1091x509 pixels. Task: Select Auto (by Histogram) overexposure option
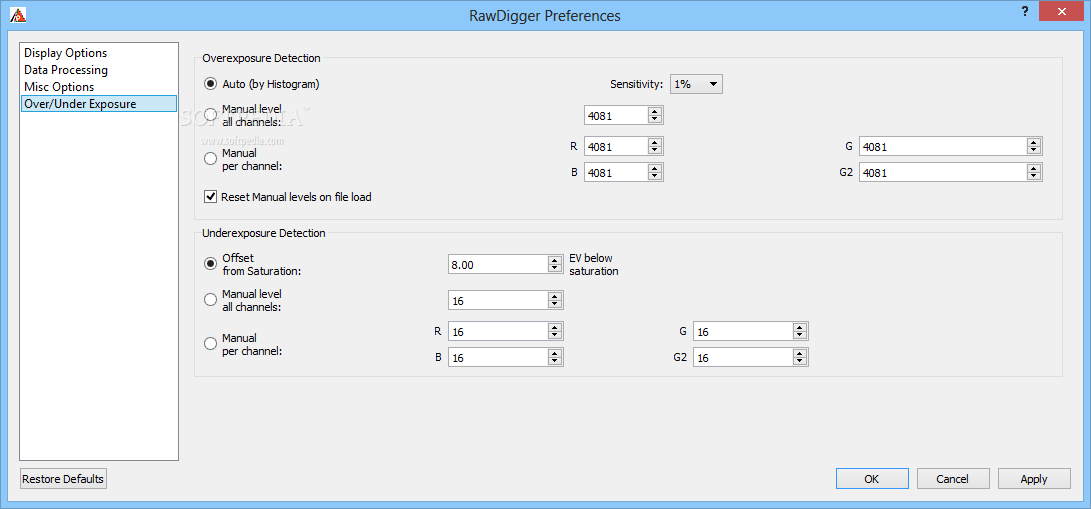(211, 84)
